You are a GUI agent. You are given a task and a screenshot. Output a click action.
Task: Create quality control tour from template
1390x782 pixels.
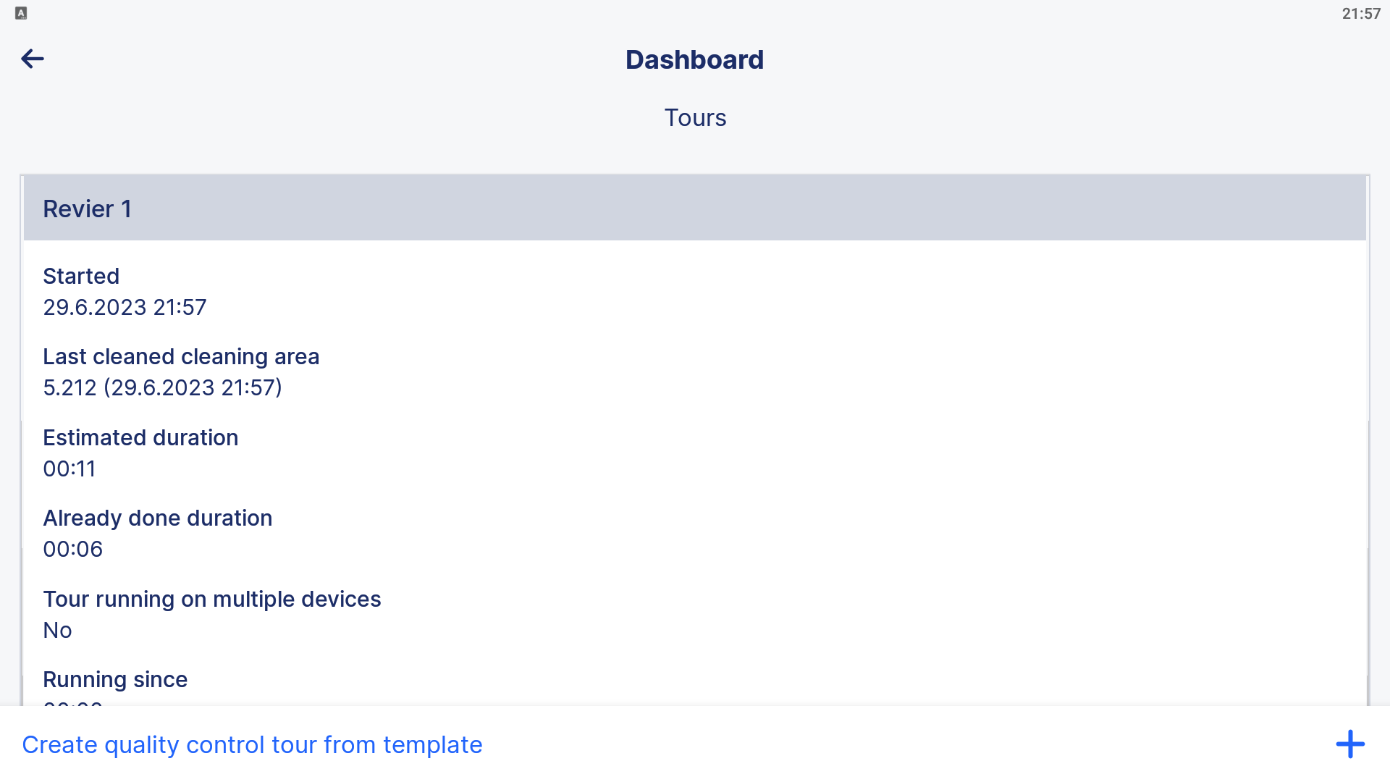[x=252, y=745]
